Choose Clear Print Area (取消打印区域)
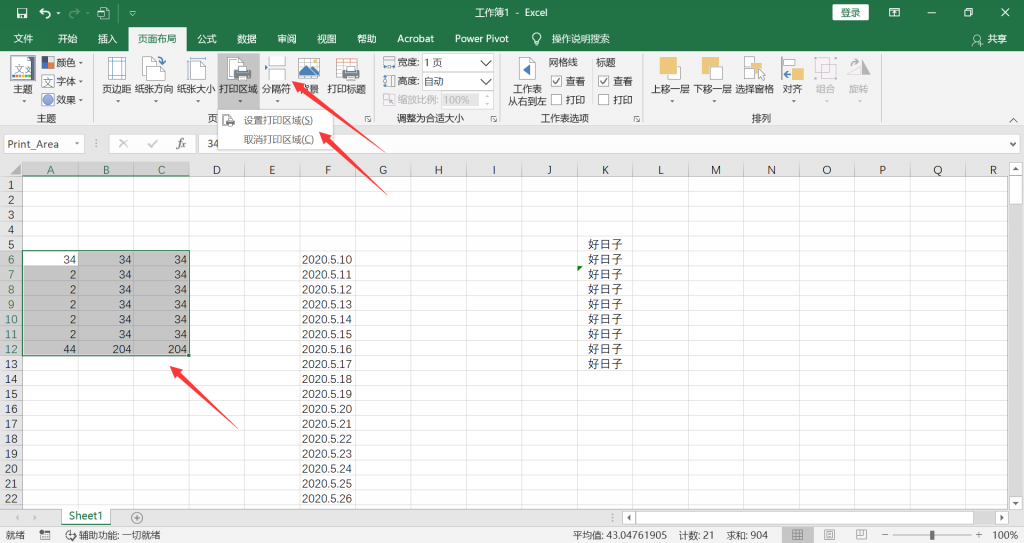Viewport: 1024px width, 543px height. 278,139
